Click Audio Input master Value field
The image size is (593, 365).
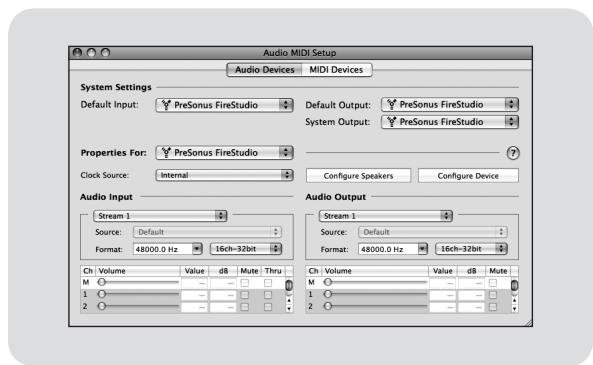click(x=194, y=283)
